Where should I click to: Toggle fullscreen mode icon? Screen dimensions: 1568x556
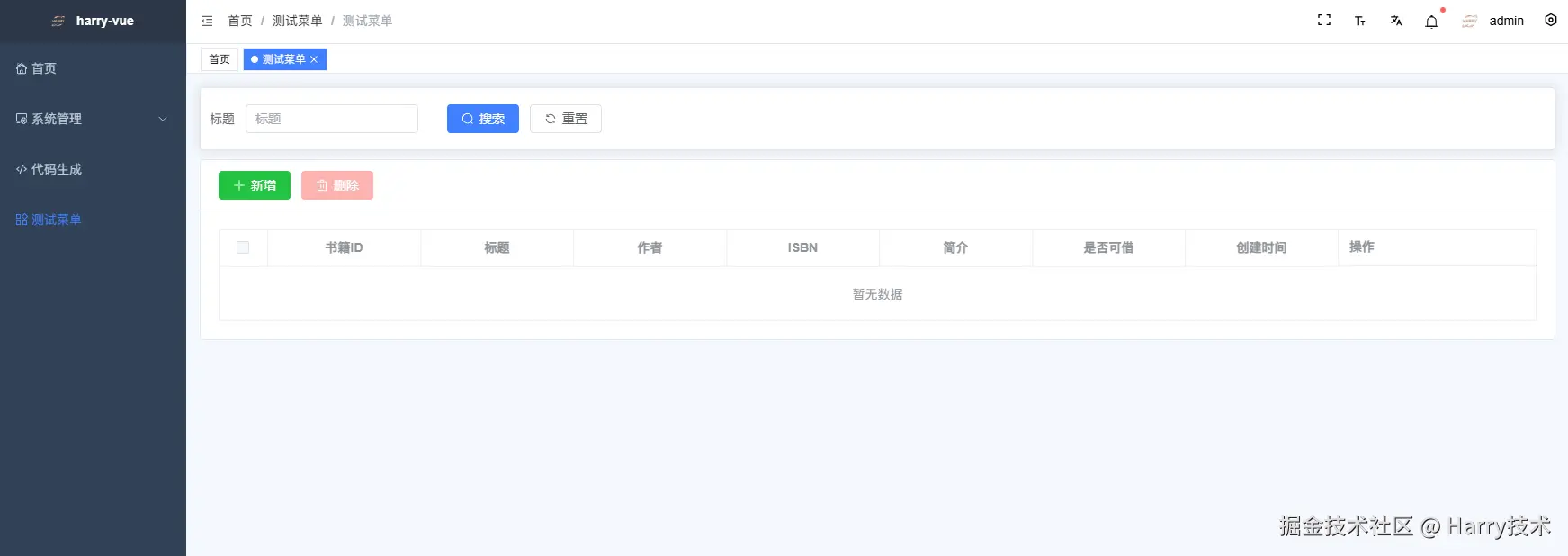tap(1324, 21)
